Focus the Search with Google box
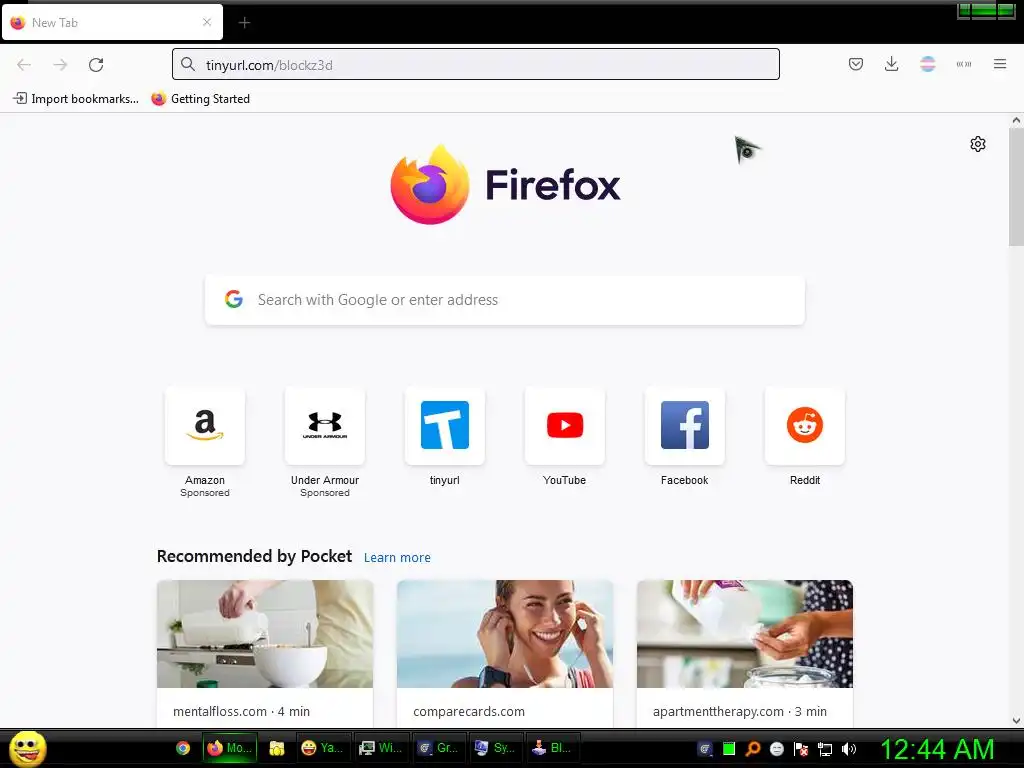This screenshot has width=1024, height=768. [505, 300]
